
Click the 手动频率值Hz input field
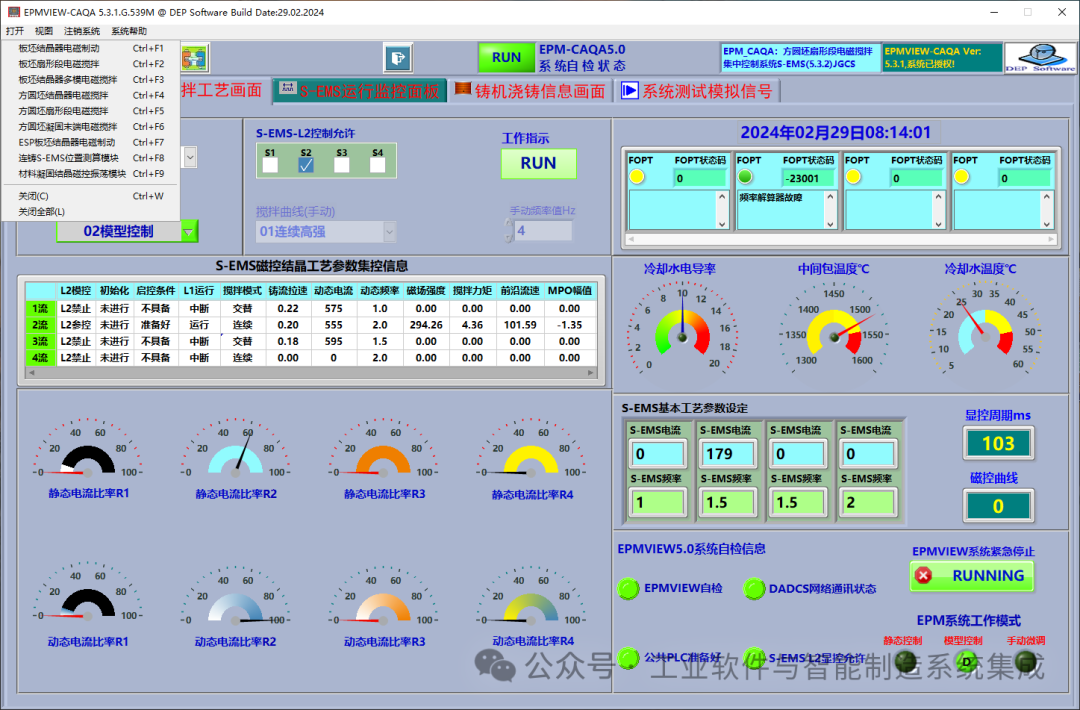pyautogui.click(x=543, y=231)
